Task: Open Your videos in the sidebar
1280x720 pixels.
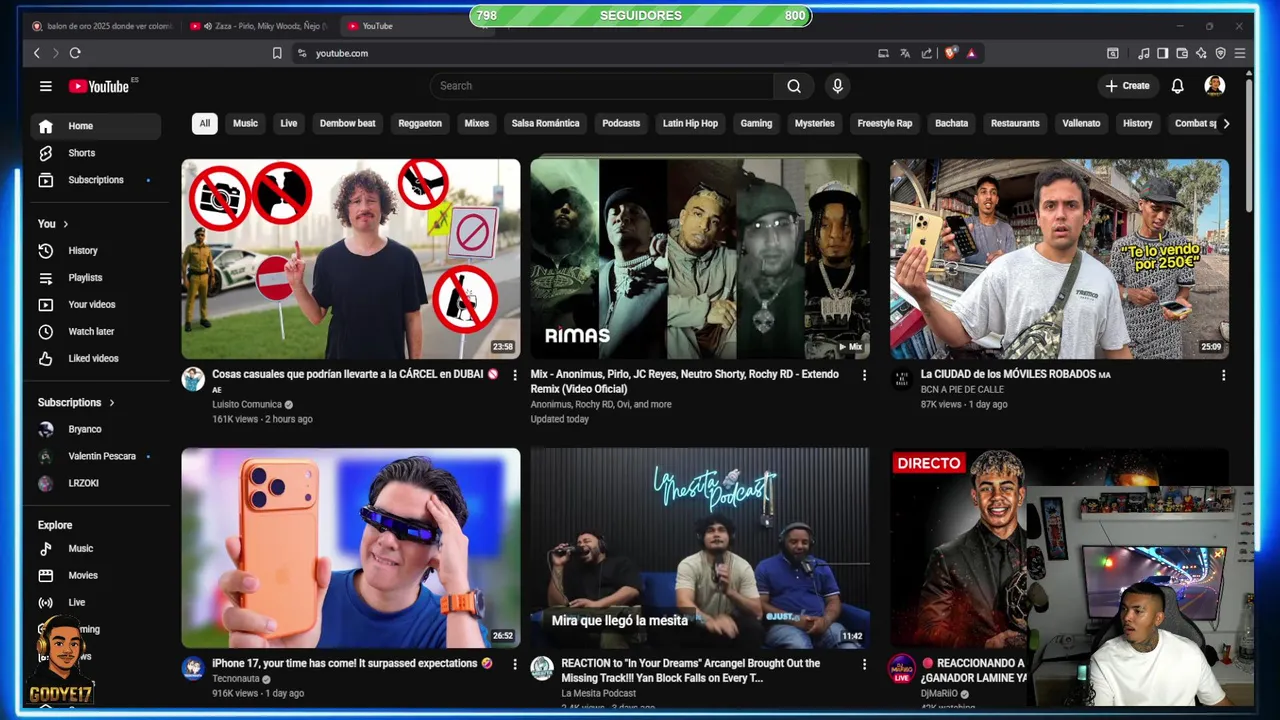Action: pyautogui.click(x=96, y=305)
